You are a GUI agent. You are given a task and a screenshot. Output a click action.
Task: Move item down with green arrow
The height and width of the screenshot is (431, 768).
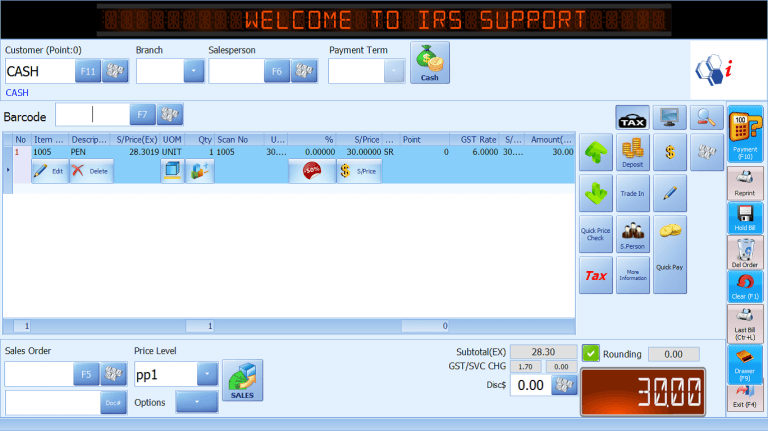(x=596, y=193)
